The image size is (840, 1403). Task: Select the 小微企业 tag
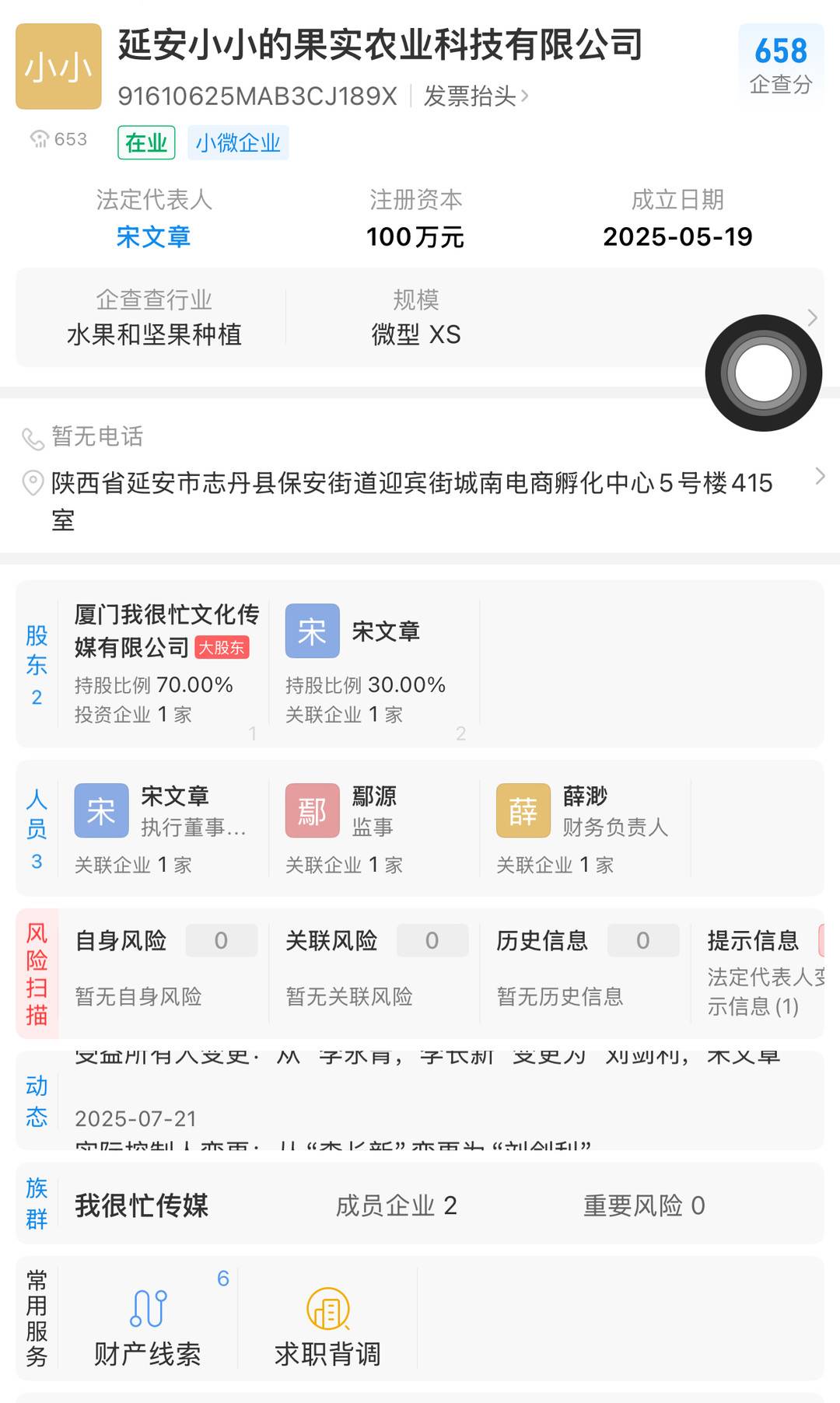(238, 143)
